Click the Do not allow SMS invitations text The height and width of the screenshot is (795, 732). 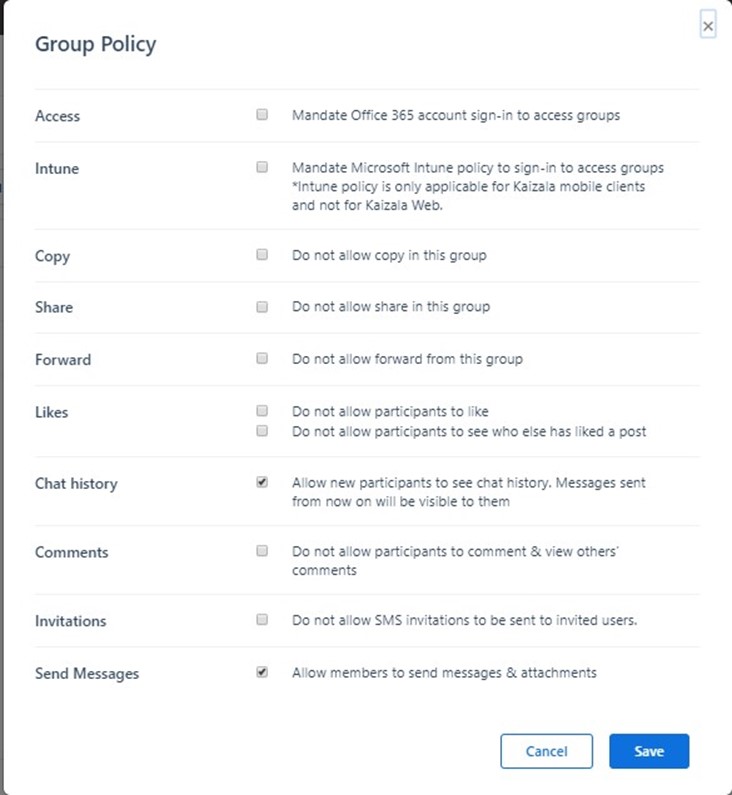[464, 621]
